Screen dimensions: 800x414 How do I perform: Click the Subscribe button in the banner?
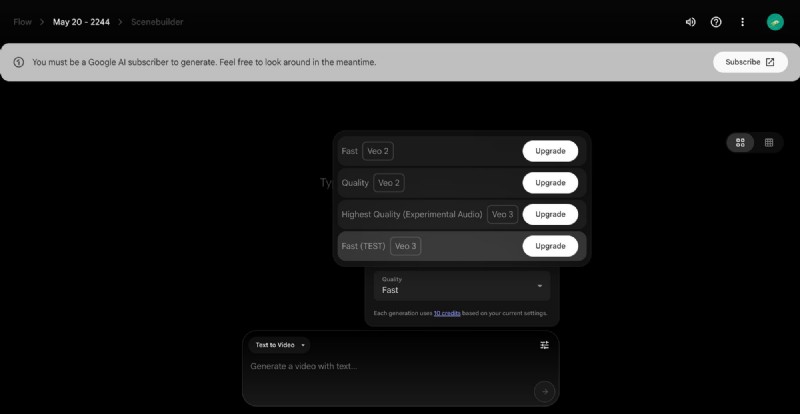[750, 62]
